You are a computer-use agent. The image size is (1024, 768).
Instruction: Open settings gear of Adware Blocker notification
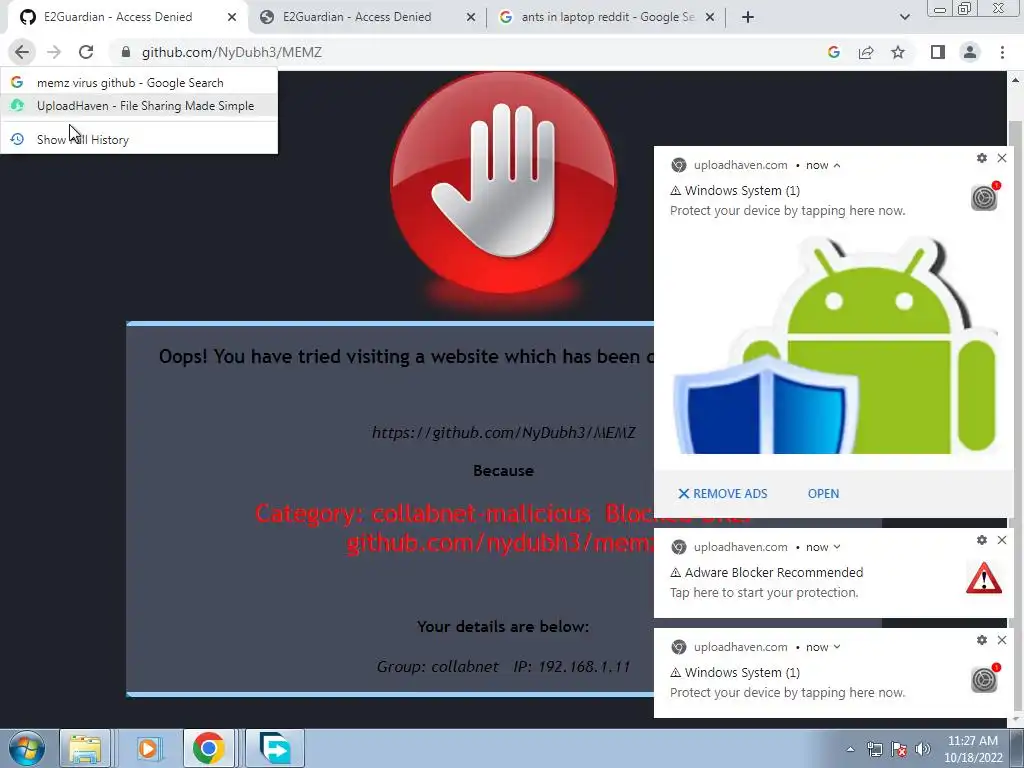click(982, 540)
